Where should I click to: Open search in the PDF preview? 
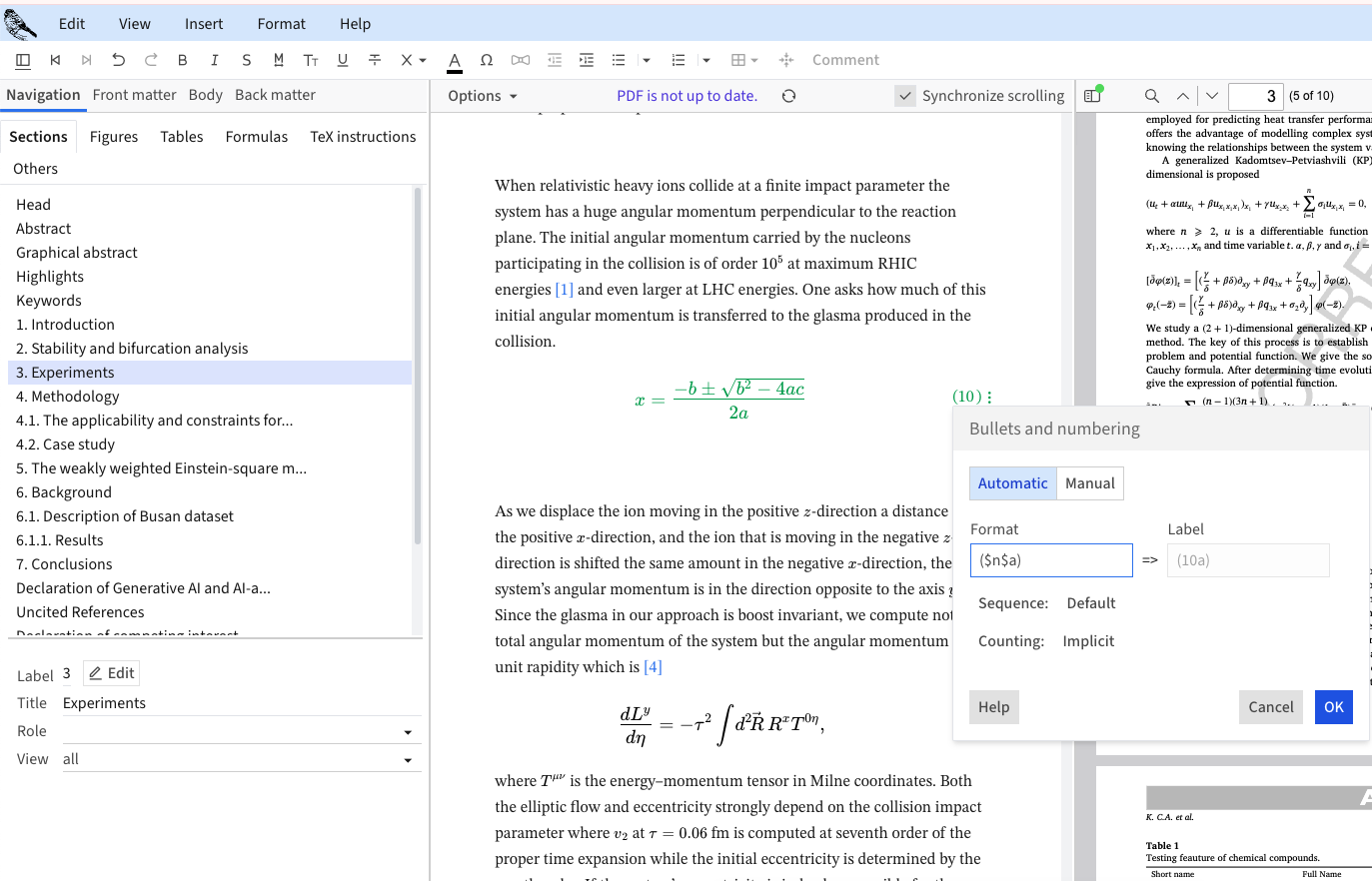1151,96
